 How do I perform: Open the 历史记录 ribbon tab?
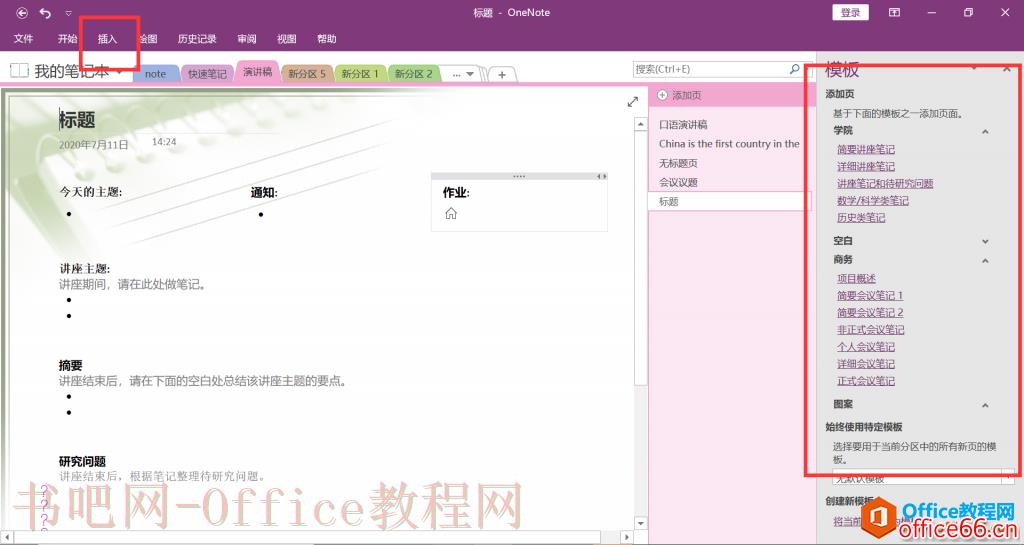coord(197,39)
